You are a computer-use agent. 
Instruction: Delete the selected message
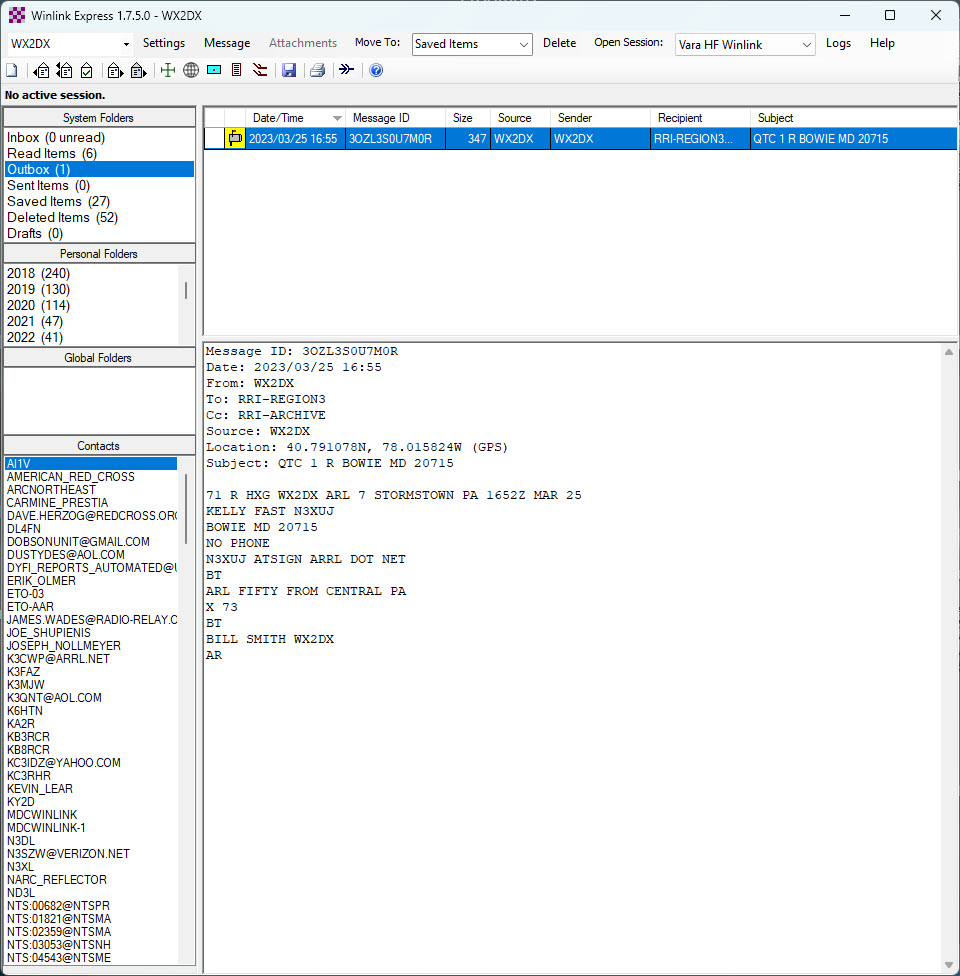[x=559, y=43]
